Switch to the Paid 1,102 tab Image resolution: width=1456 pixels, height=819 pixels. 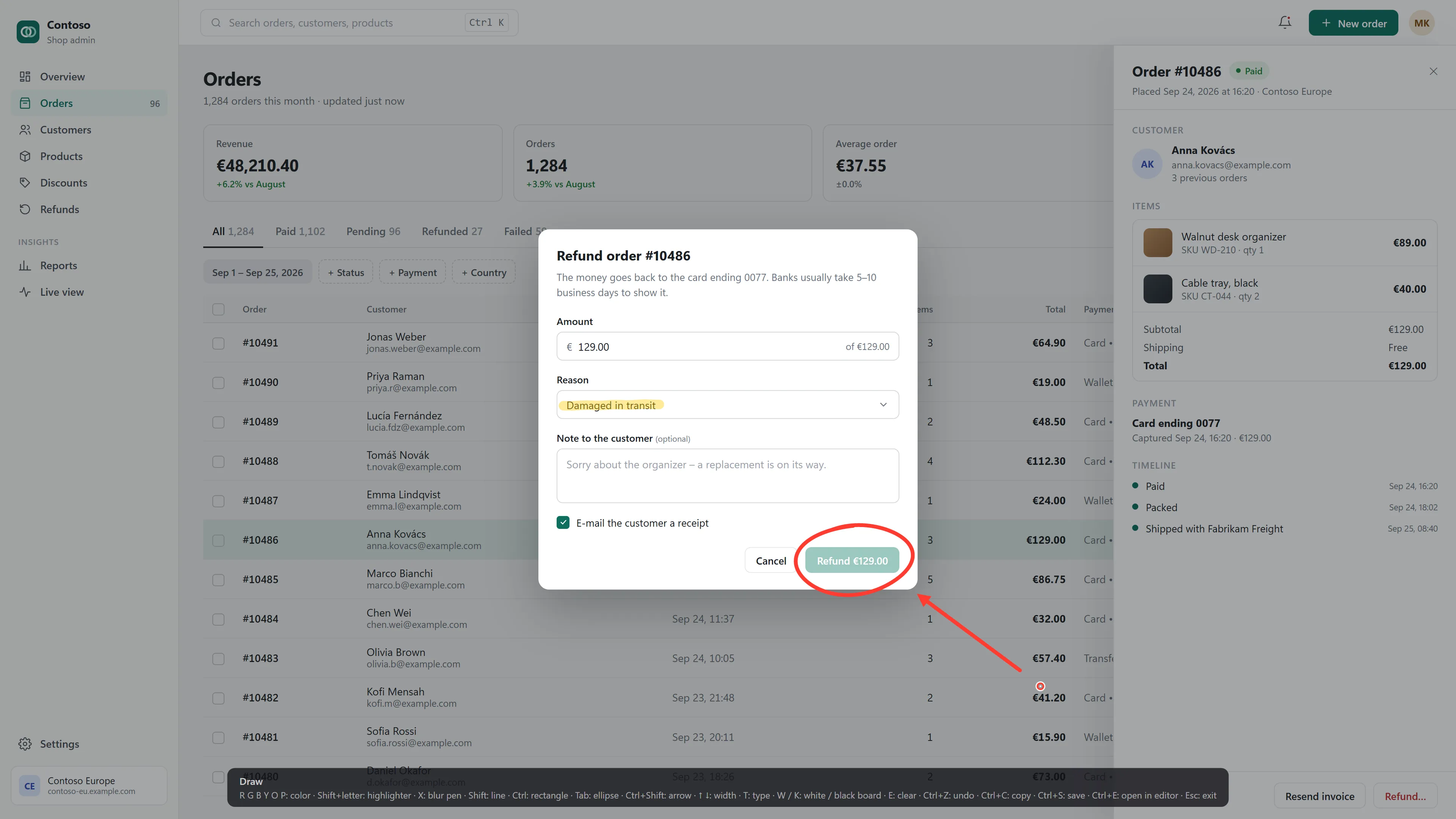coord(300,231)
